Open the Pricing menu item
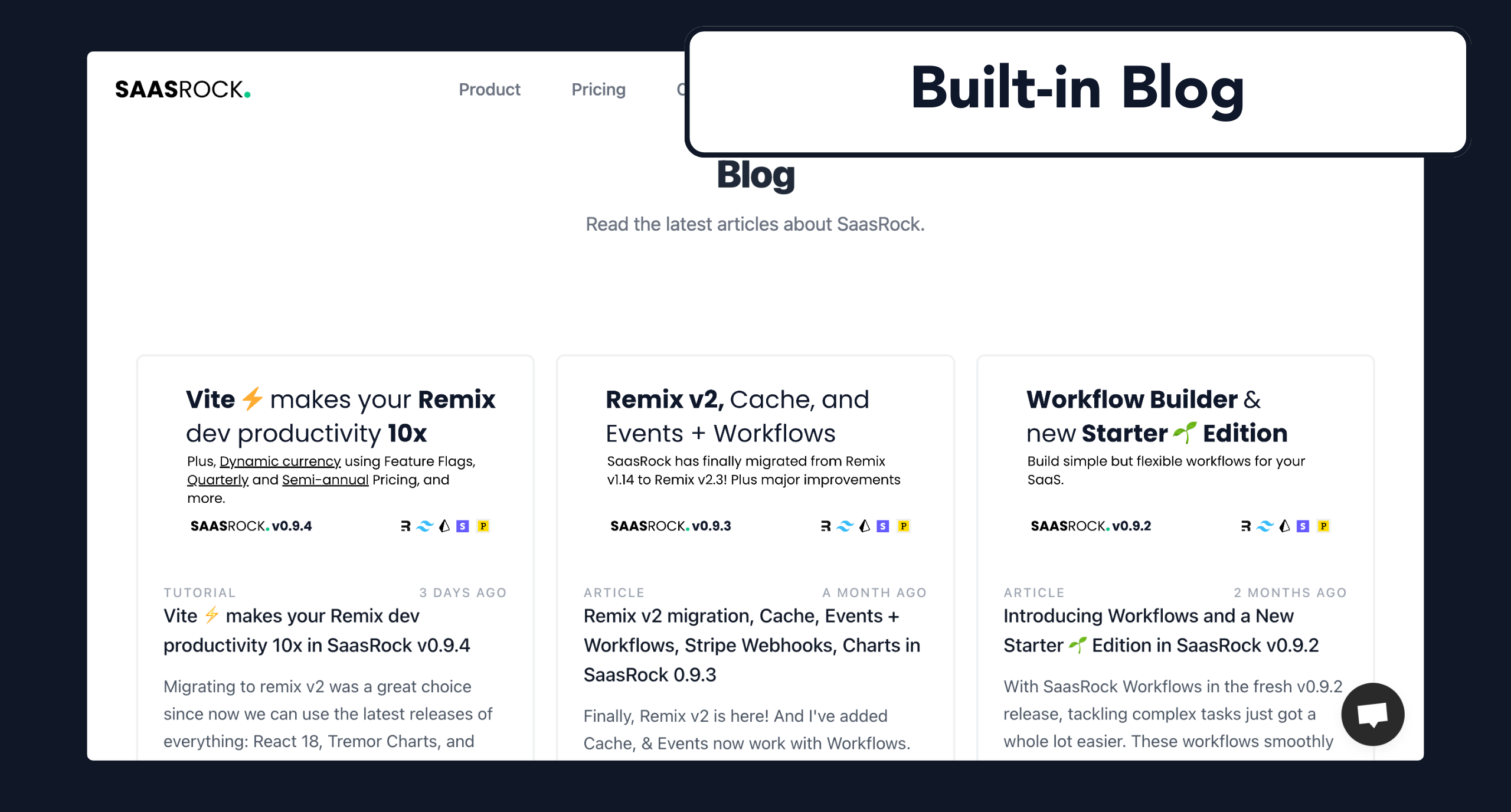The width and height of the screenshot is (1511, 812). (598, 90)
